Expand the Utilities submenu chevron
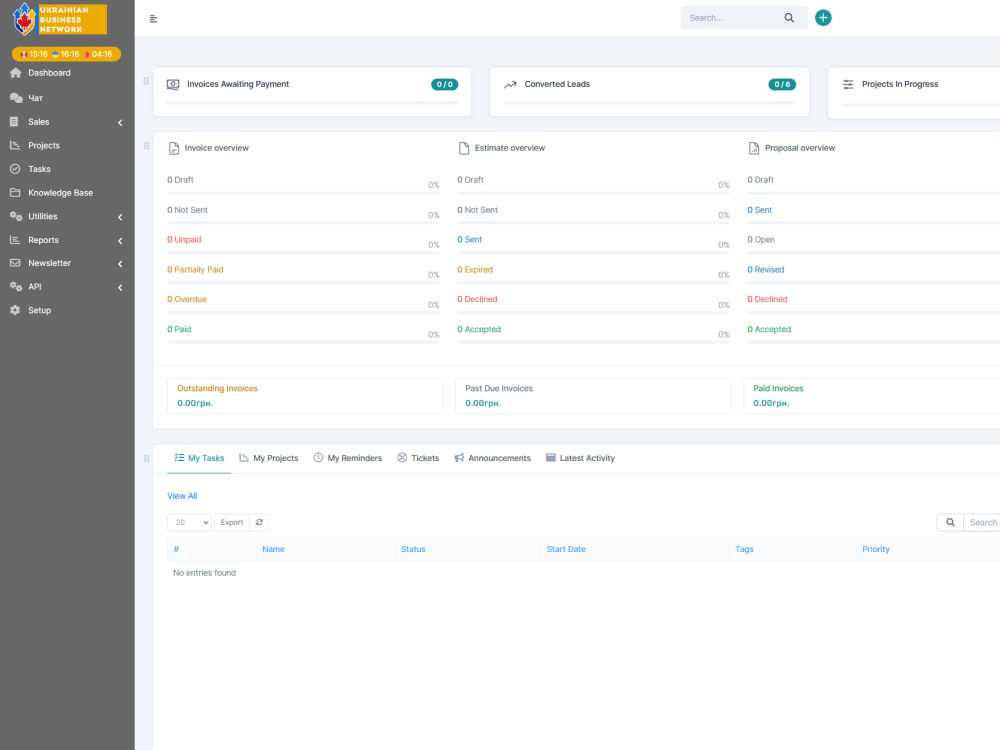The height and width of the screenshot is (750, 1000). pos(120,217)
